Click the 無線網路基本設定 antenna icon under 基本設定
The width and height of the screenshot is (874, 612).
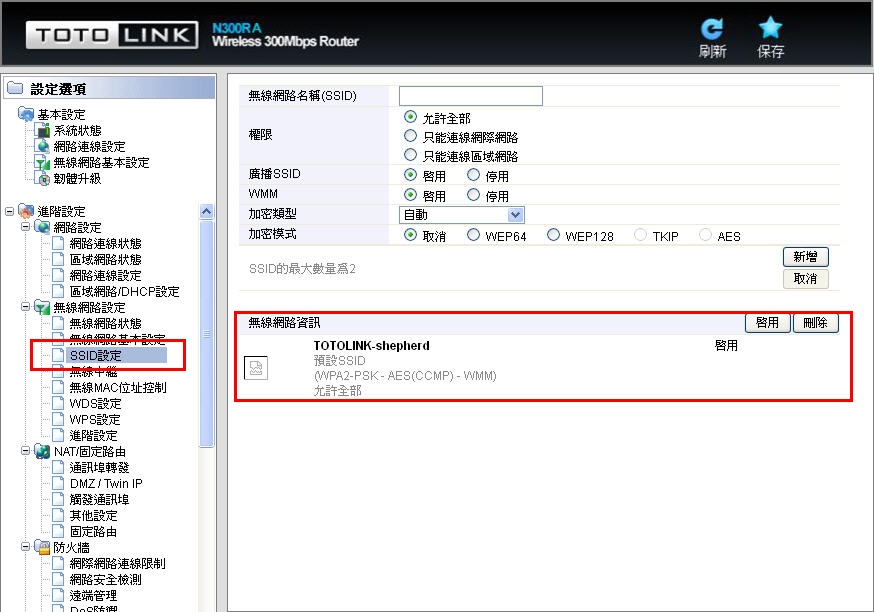click(42, 163)
